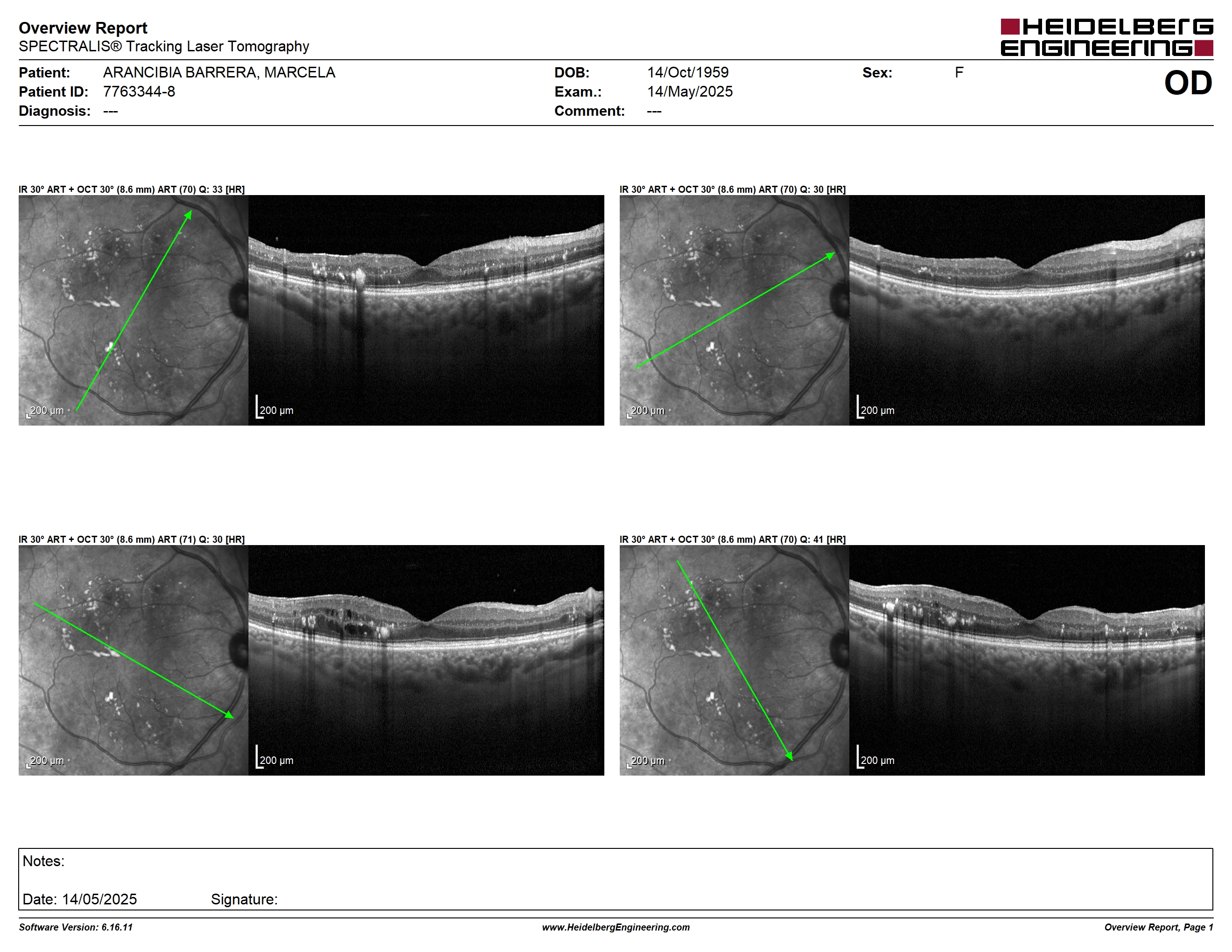Click the Date: 14/05/2025 entry

tap(79, 899)
